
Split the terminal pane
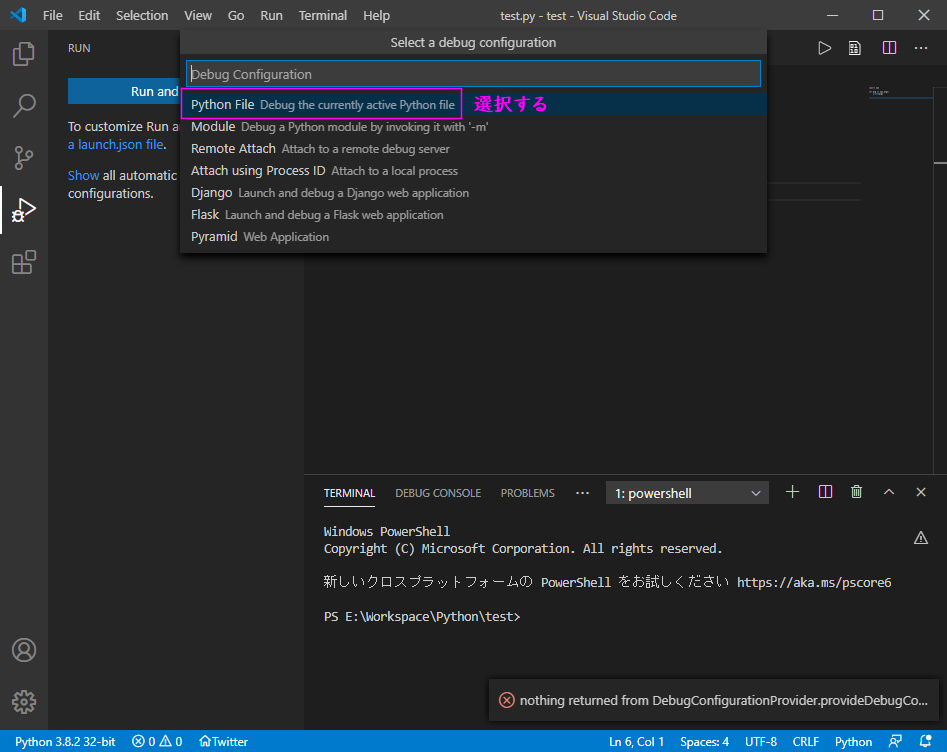click(825, 492)
